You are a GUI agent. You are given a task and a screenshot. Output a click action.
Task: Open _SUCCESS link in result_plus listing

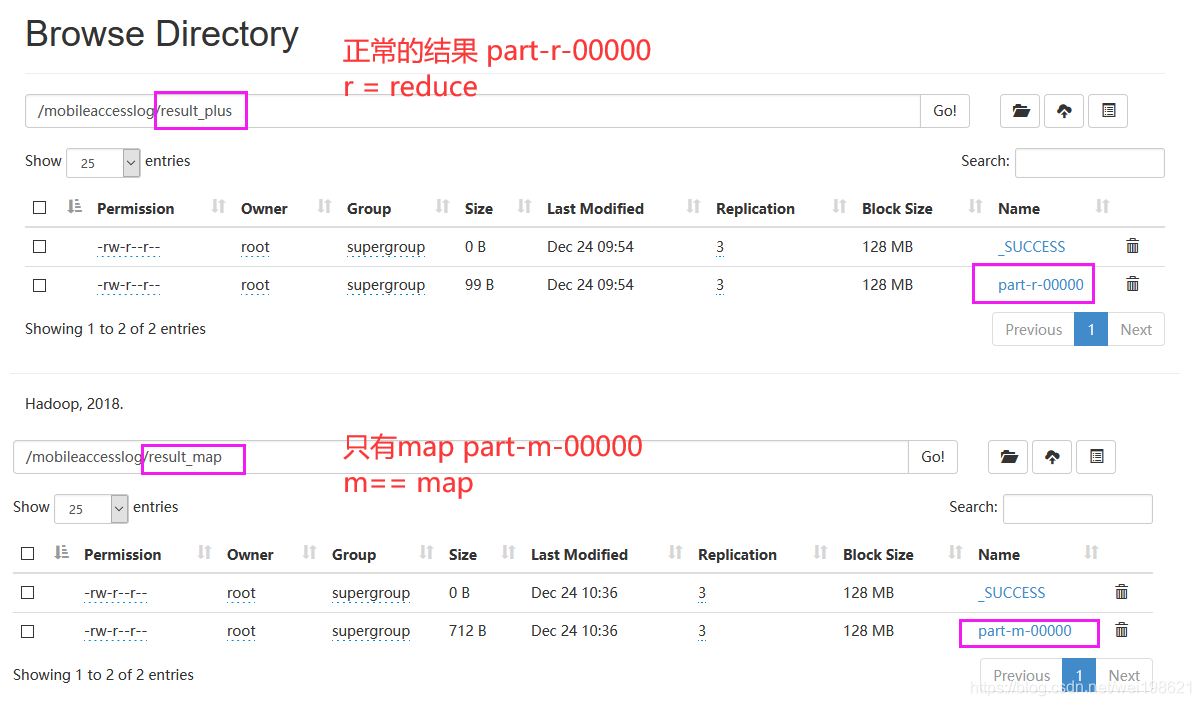coord(1032,247)
